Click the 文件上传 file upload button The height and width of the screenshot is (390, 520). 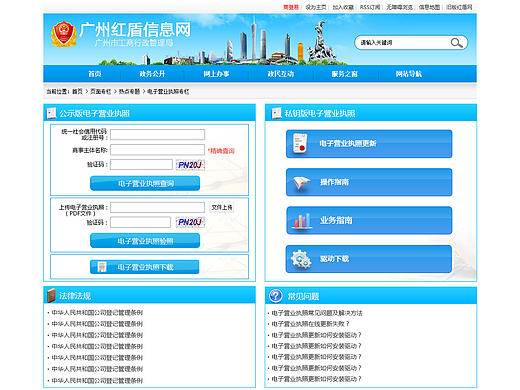pyautogui.click(x=222, y=207)
